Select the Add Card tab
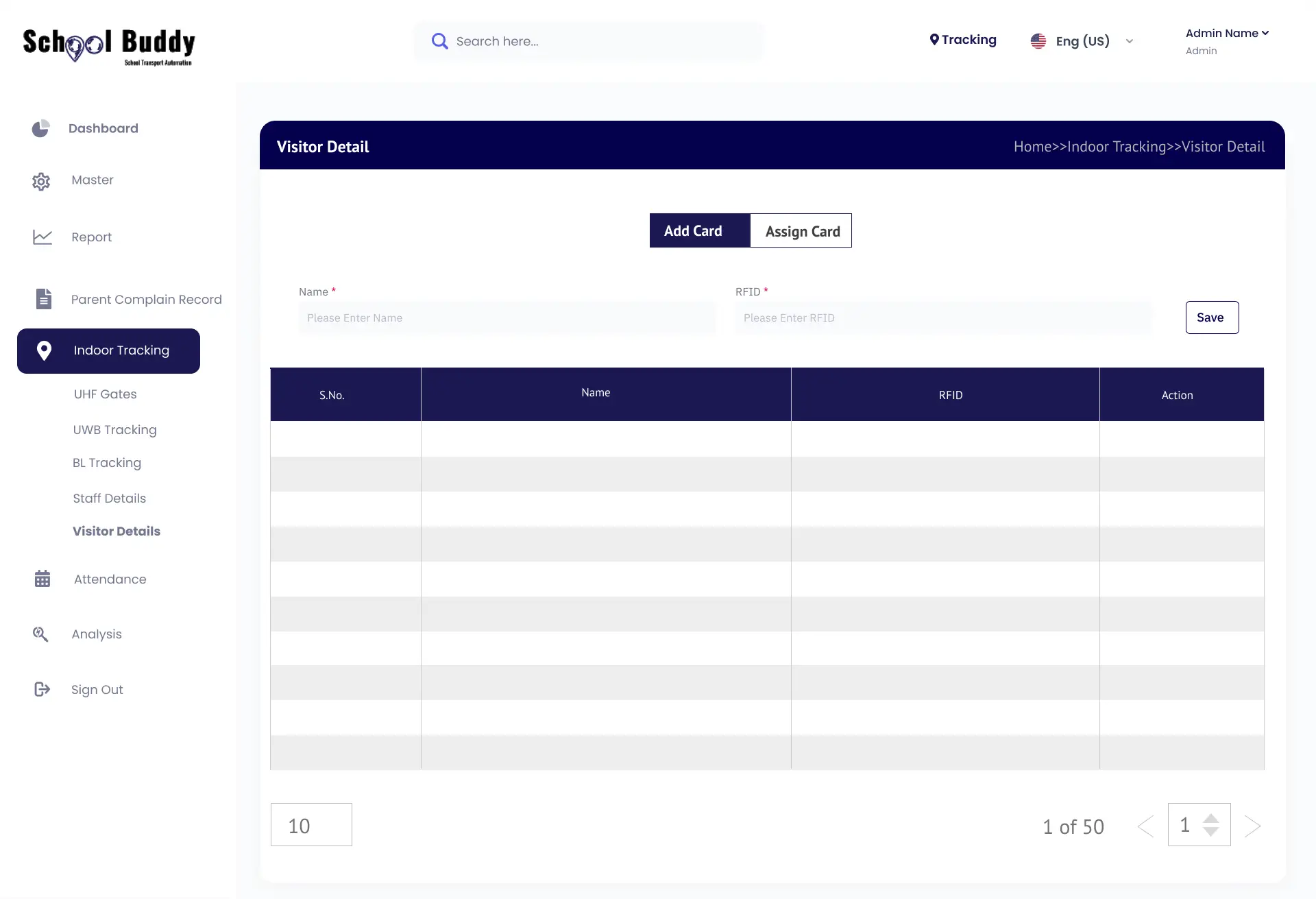Image resolution: width=1316 pixels, height=899 pixels. point(693,231)
